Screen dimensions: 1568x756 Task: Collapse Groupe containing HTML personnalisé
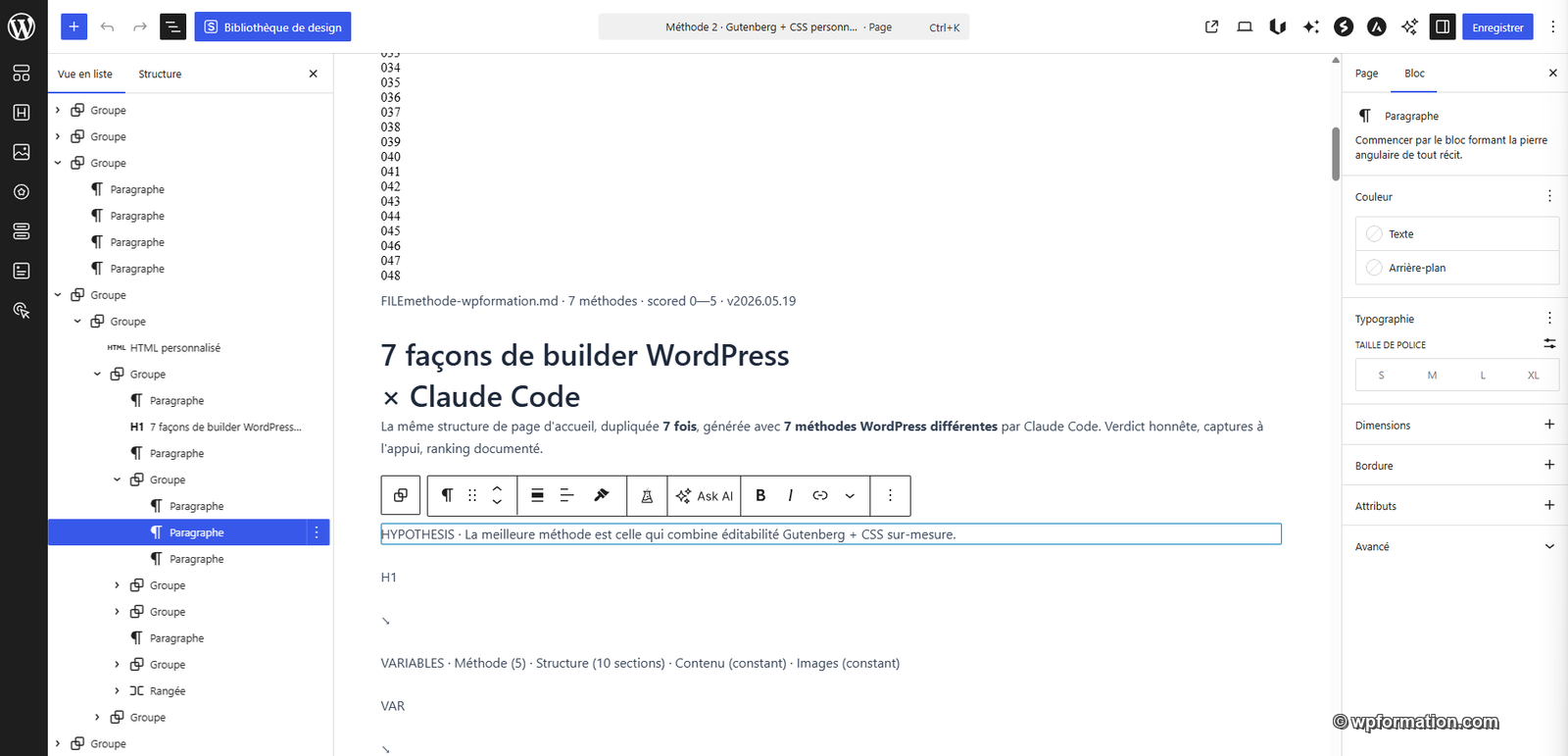coord(77,322)
